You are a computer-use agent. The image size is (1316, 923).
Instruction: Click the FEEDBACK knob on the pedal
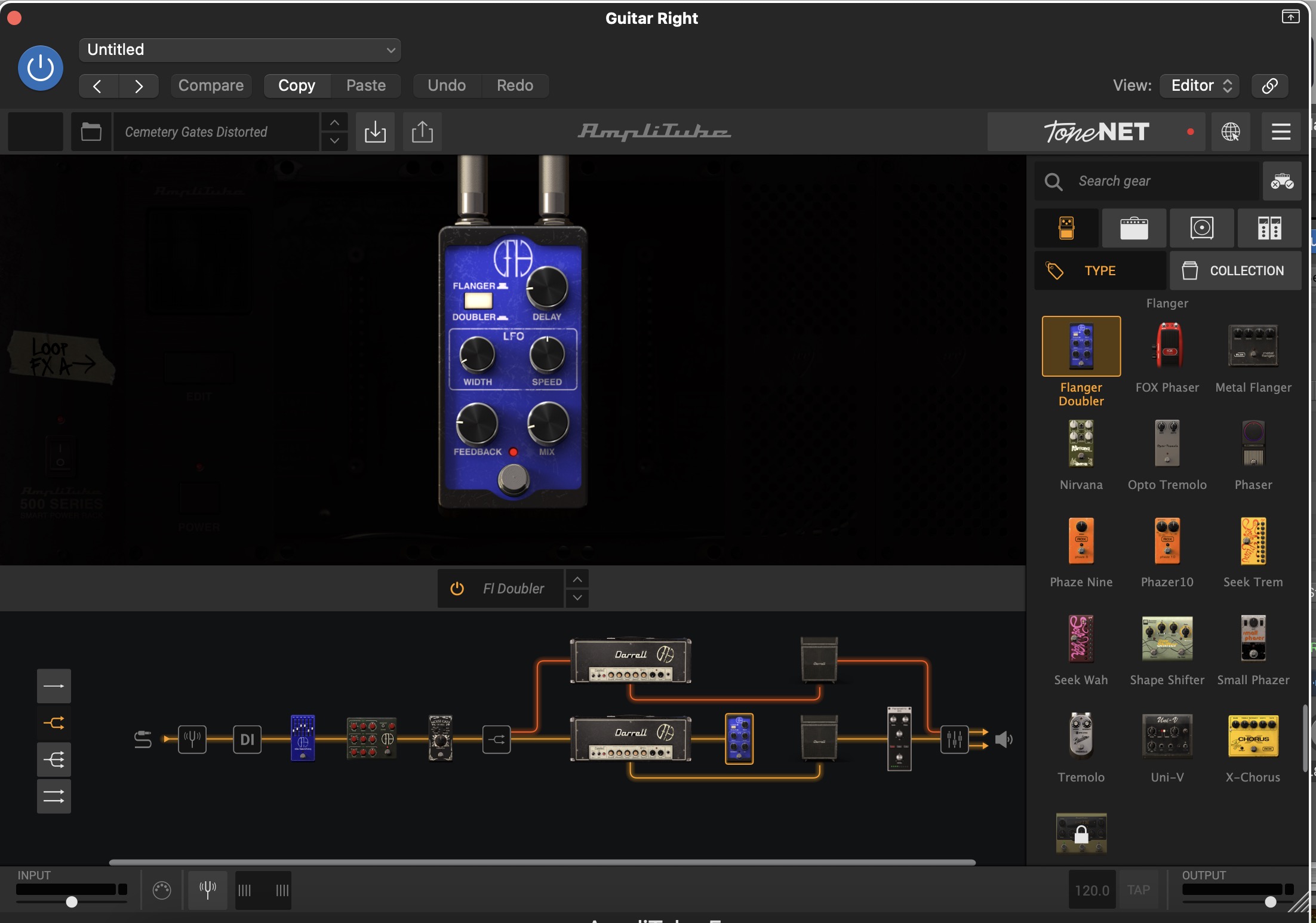pos(477,423)
